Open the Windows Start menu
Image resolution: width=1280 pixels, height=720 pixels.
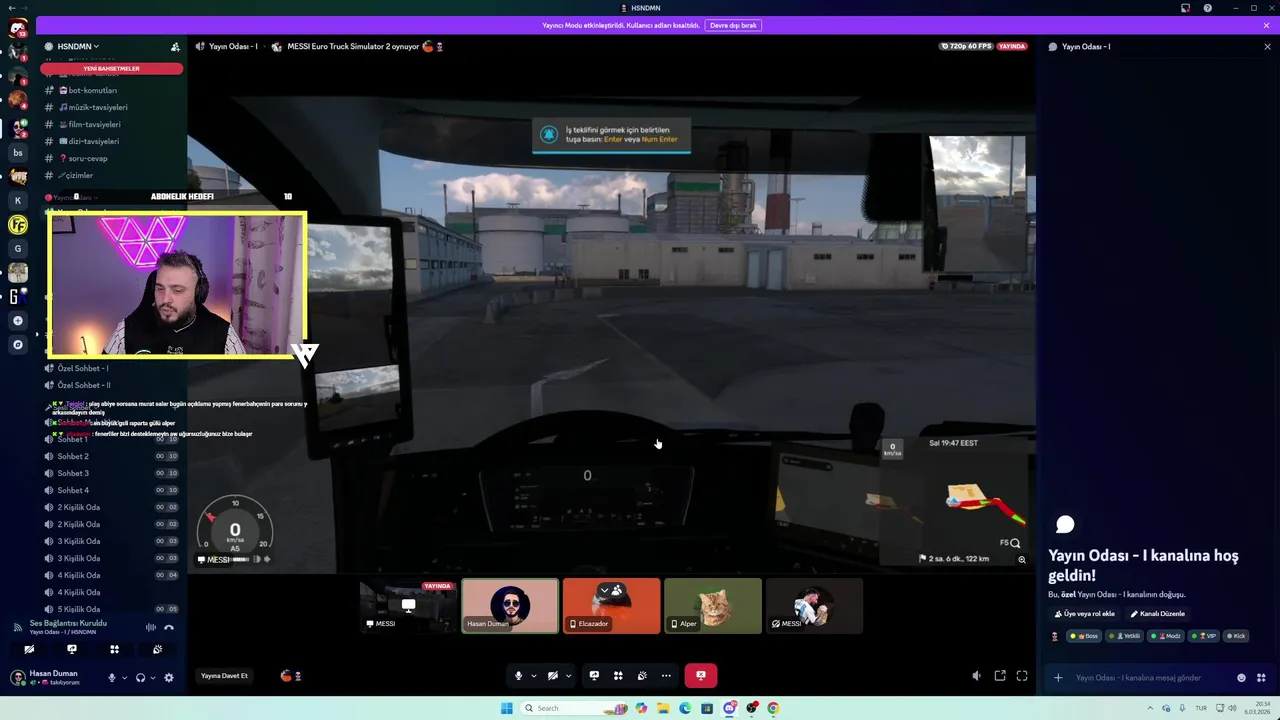[x=506, y=708]
